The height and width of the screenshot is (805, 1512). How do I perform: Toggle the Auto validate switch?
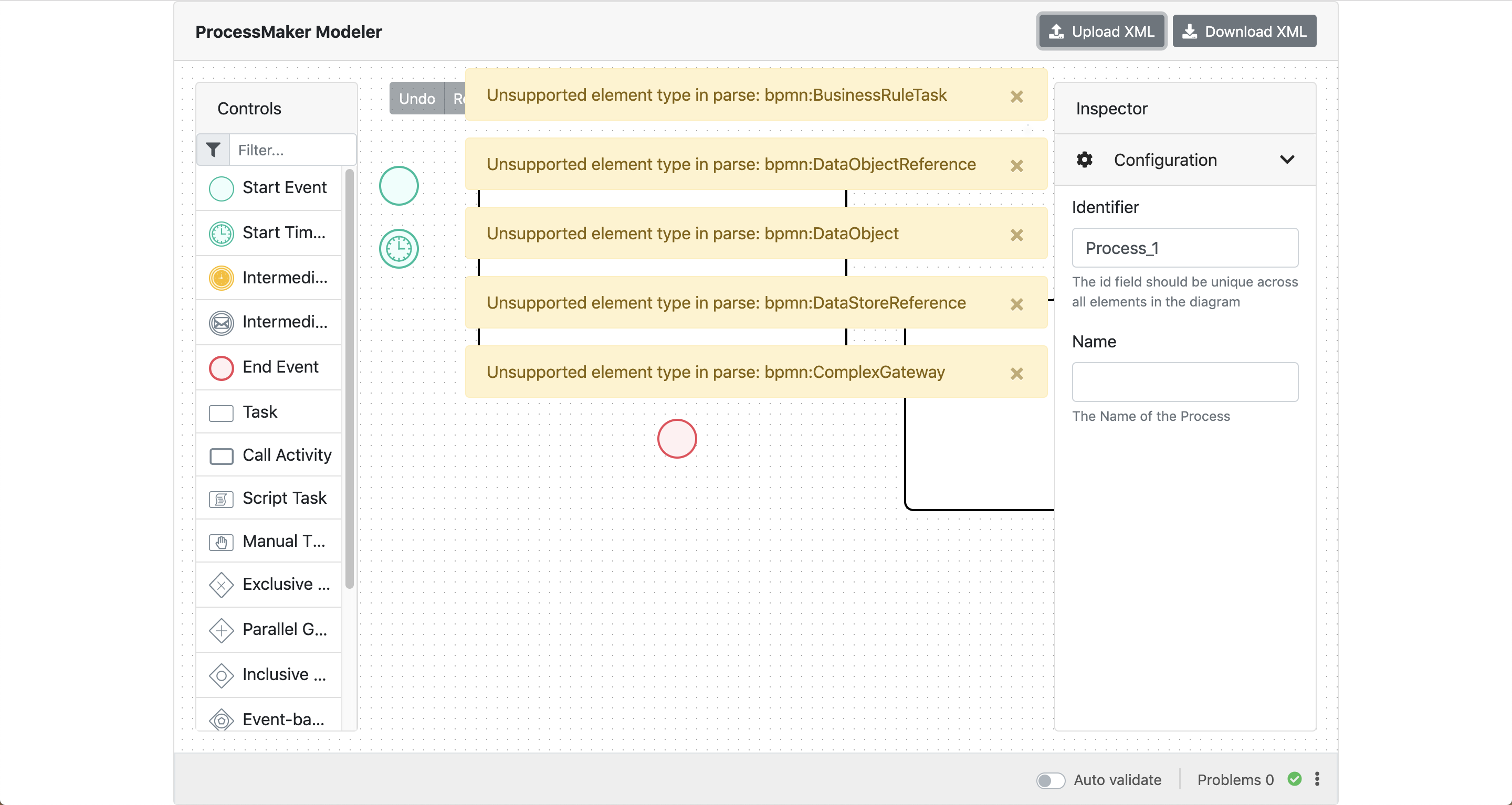click(1050, 780)
